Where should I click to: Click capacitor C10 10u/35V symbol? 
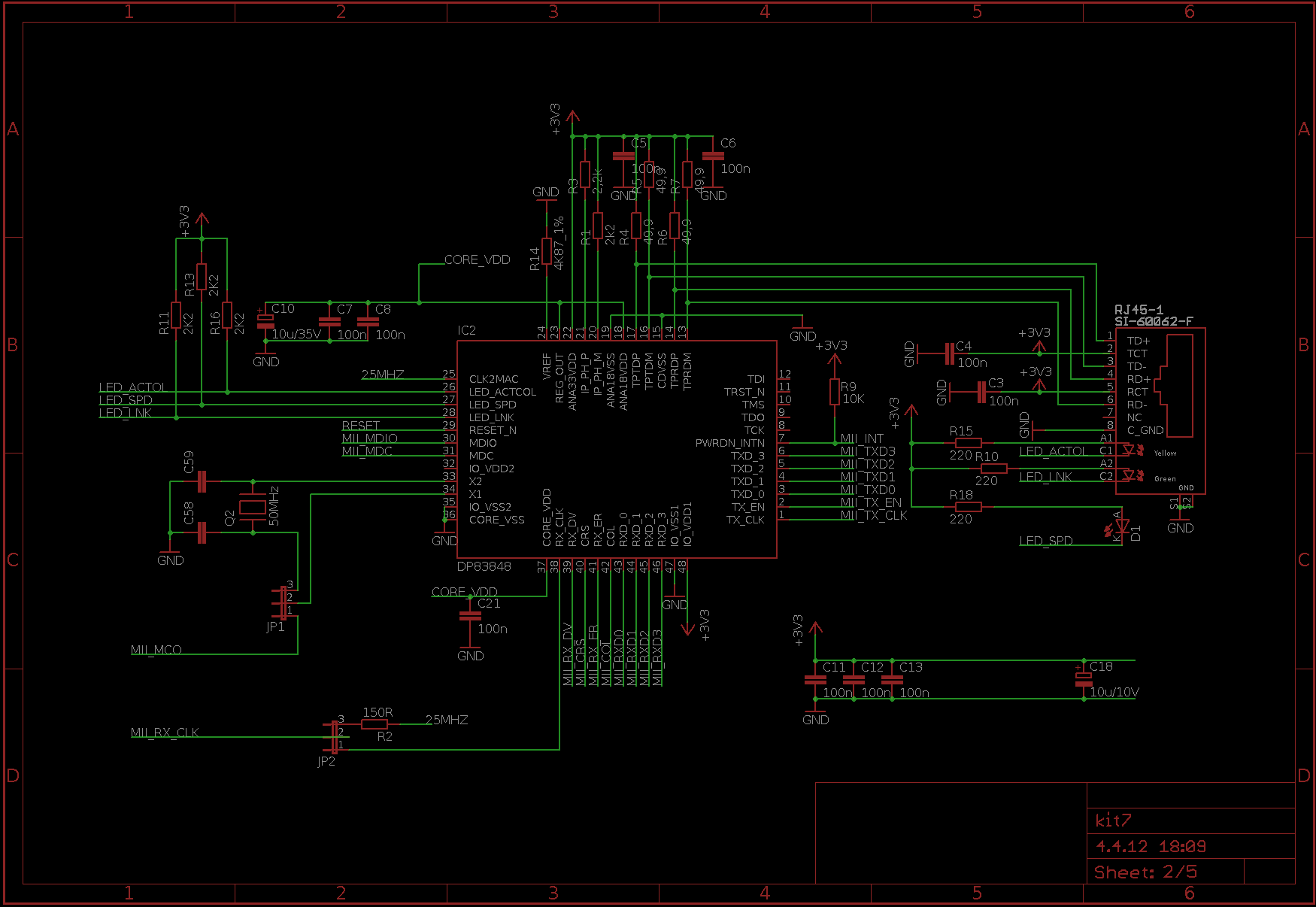[x=265, y=321]
